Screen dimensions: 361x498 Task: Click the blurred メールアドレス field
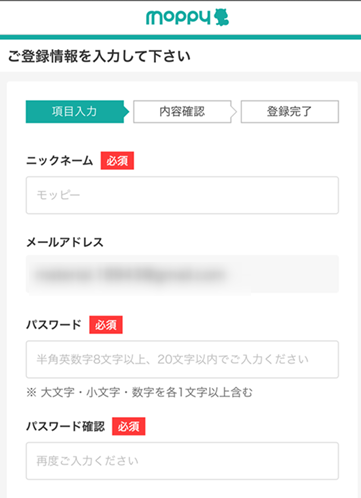pyautogui.click(x=182, y=274)
